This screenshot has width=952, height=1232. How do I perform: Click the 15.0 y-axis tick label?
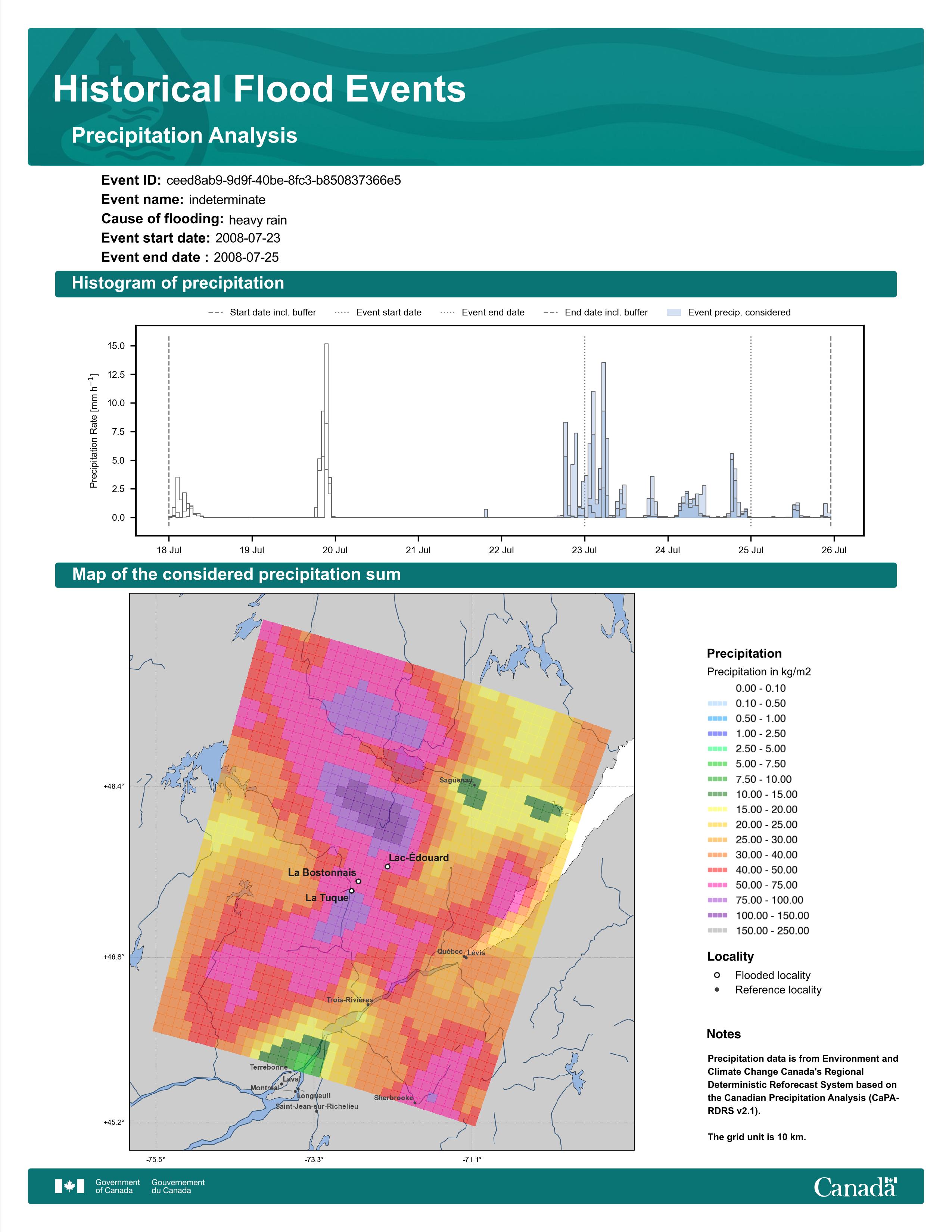click(117, 346)
